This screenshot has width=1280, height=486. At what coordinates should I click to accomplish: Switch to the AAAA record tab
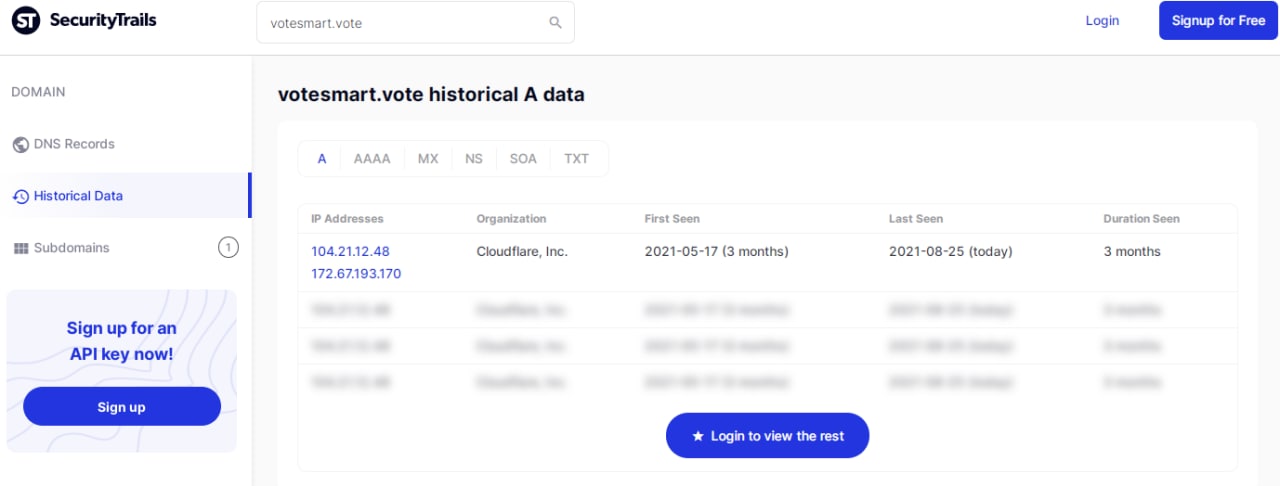point(372,159)
